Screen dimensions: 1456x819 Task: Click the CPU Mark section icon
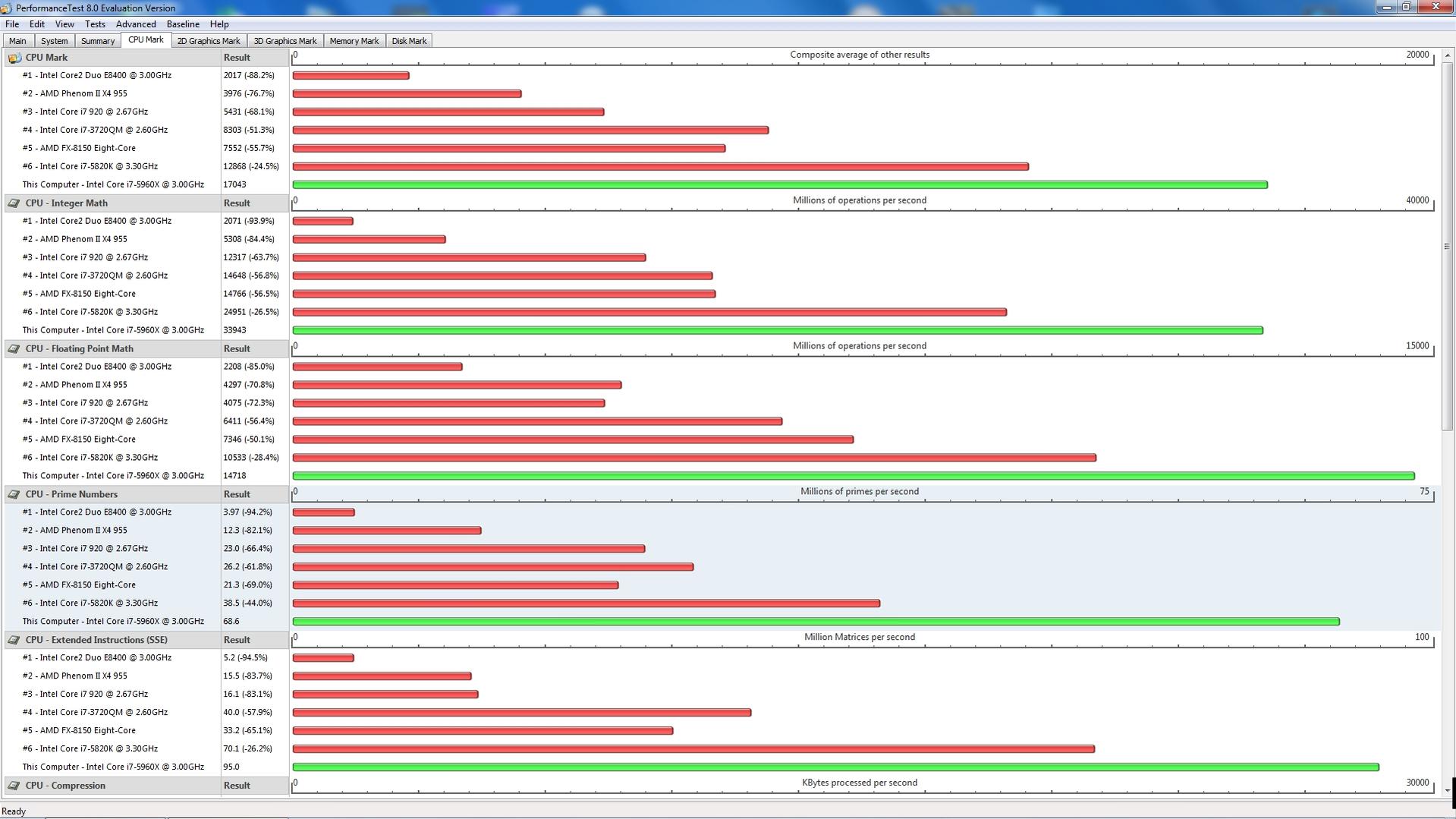[14, 58]
